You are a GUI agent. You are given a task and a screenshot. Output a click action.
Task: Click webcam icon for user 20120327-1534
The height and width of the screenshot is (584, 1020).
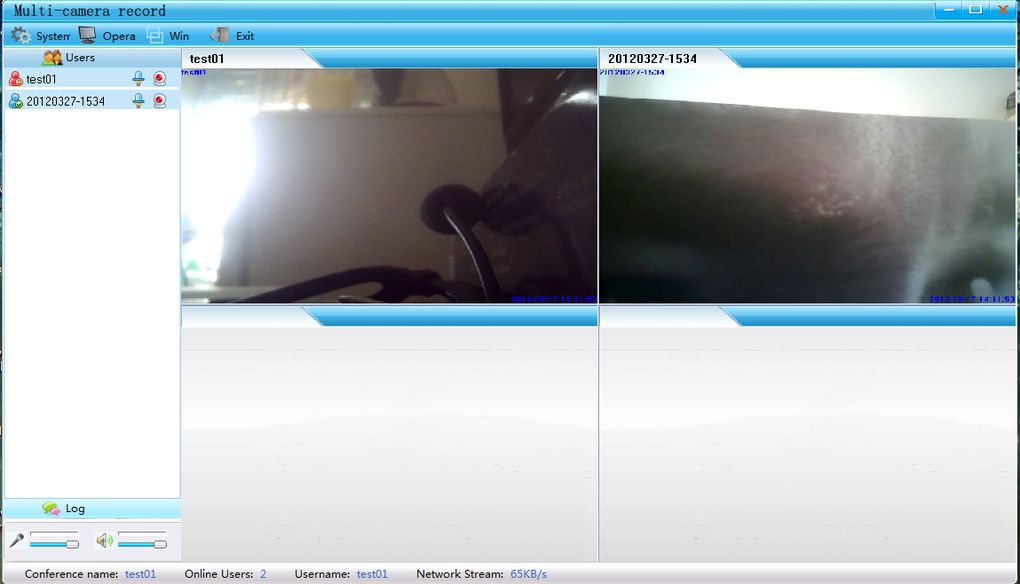(x=159, y=101)
